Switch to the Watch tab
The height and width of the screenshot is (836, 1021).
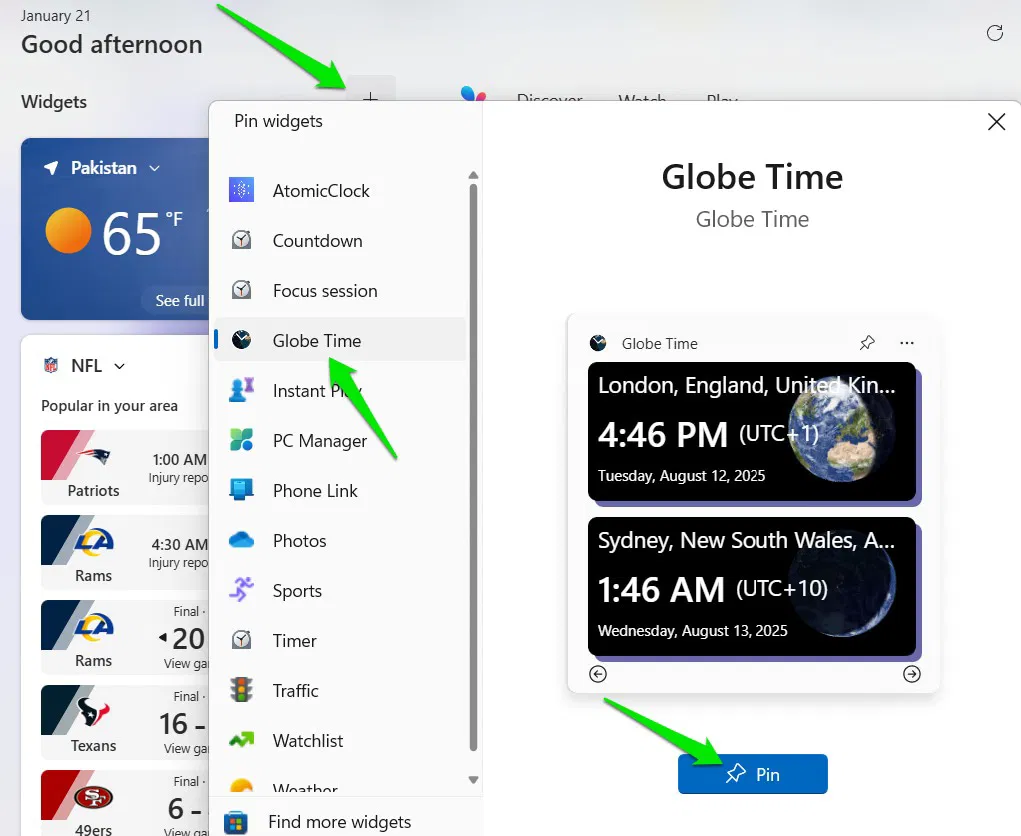point(642,100)
